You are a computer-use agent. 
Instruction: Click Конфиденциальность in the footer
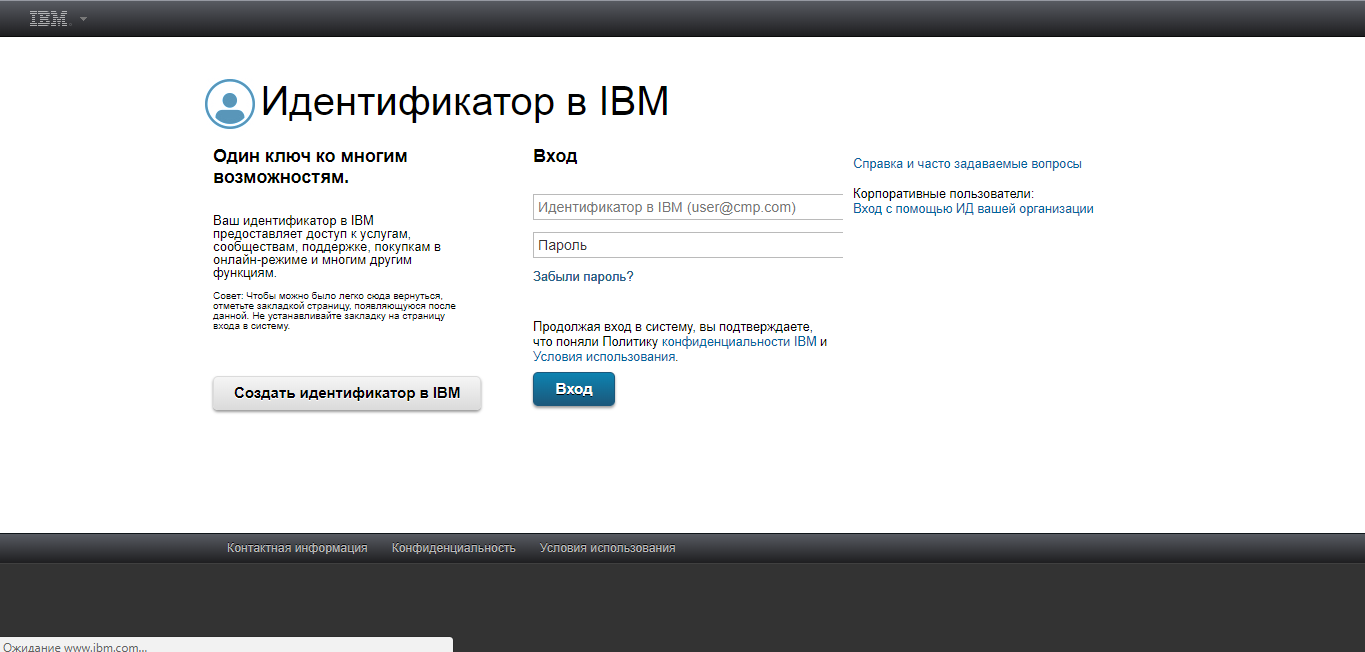[x=453, y=547]
